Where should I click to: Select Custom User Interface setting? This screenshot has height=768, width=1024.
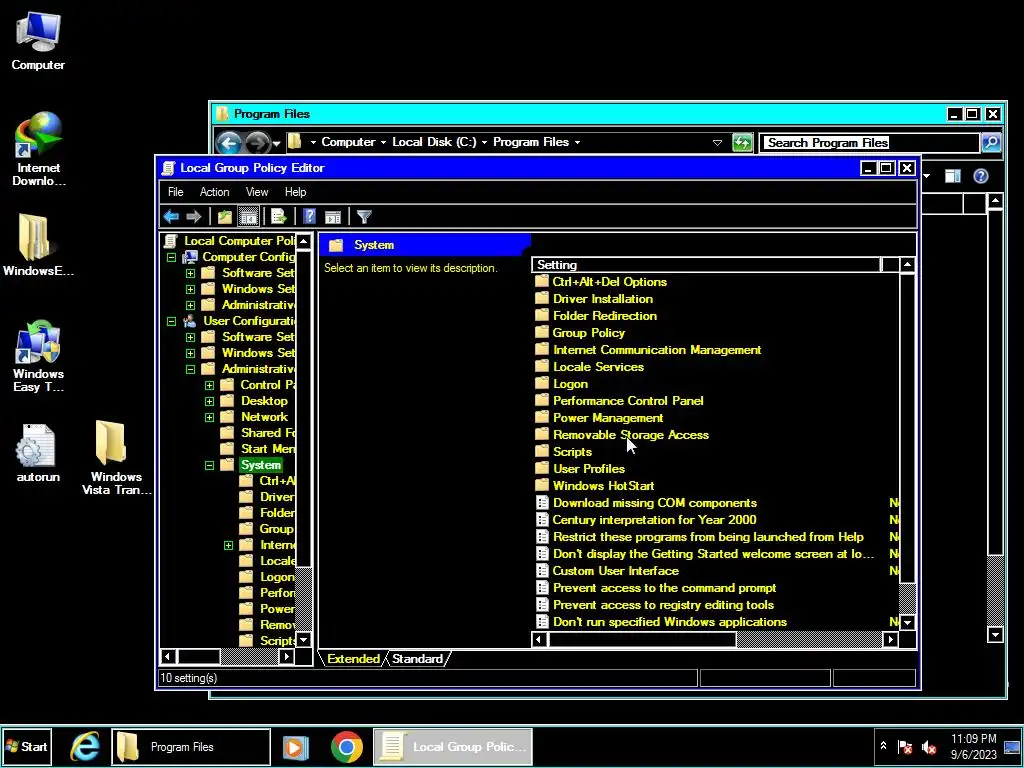tap(615, 571)
